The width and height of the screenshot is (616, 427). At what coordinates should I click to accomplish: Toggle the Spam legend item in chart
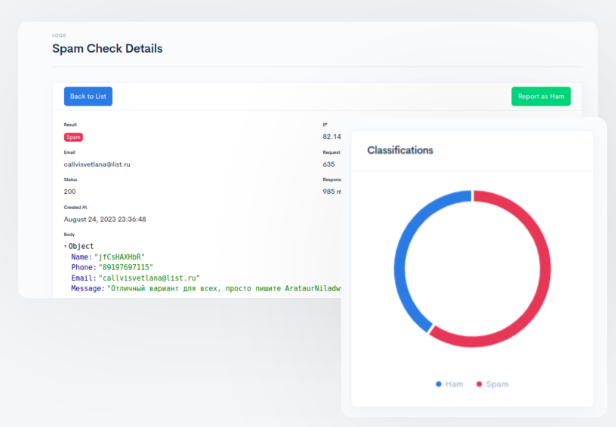[491, 384]
